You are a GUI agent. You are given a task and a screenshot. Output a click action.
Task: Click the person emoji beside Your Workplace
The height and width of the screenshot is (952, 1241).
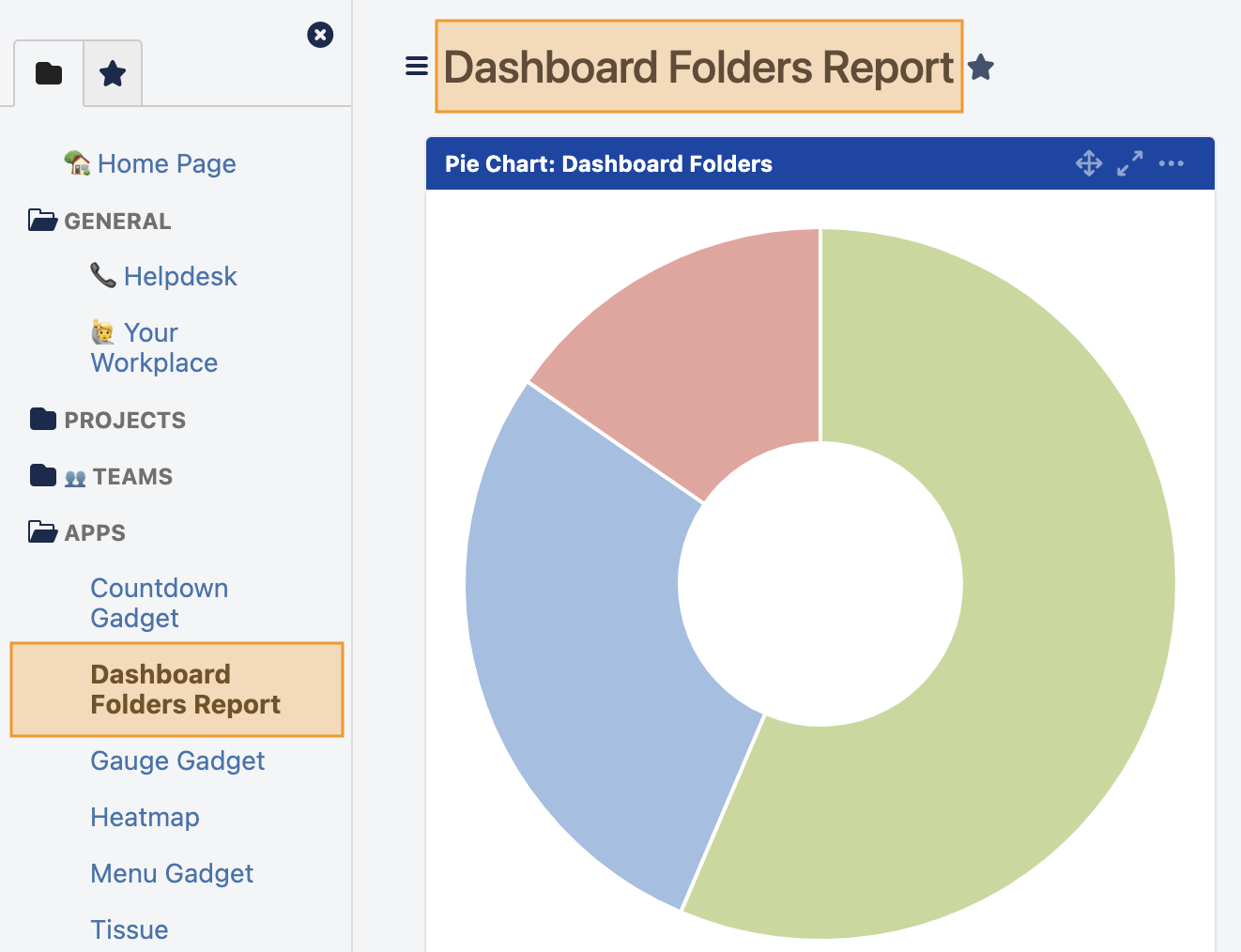click(103, 330)
